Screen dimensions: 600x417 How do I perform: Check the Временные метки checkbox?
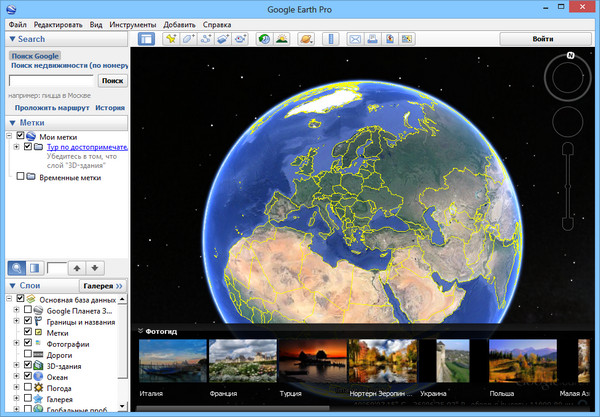click(20, 177)
